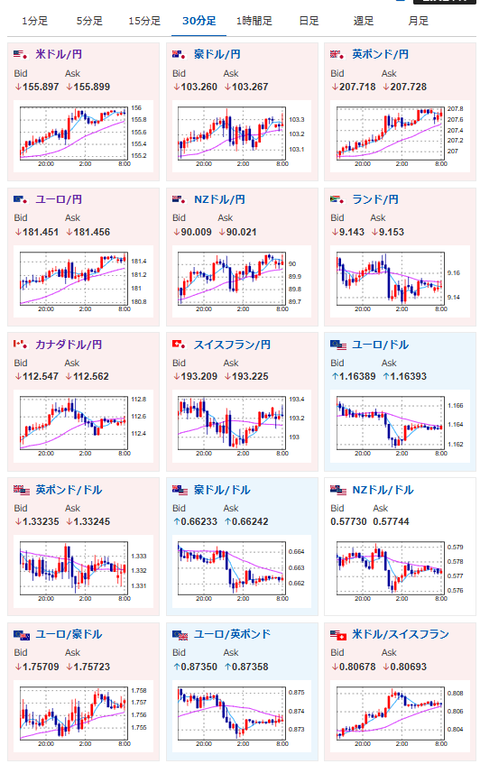Image resolution: width=480 pixels, height=764 pixels.
Task: Open the NZドル/円 pair link
Action: point(219,199)
